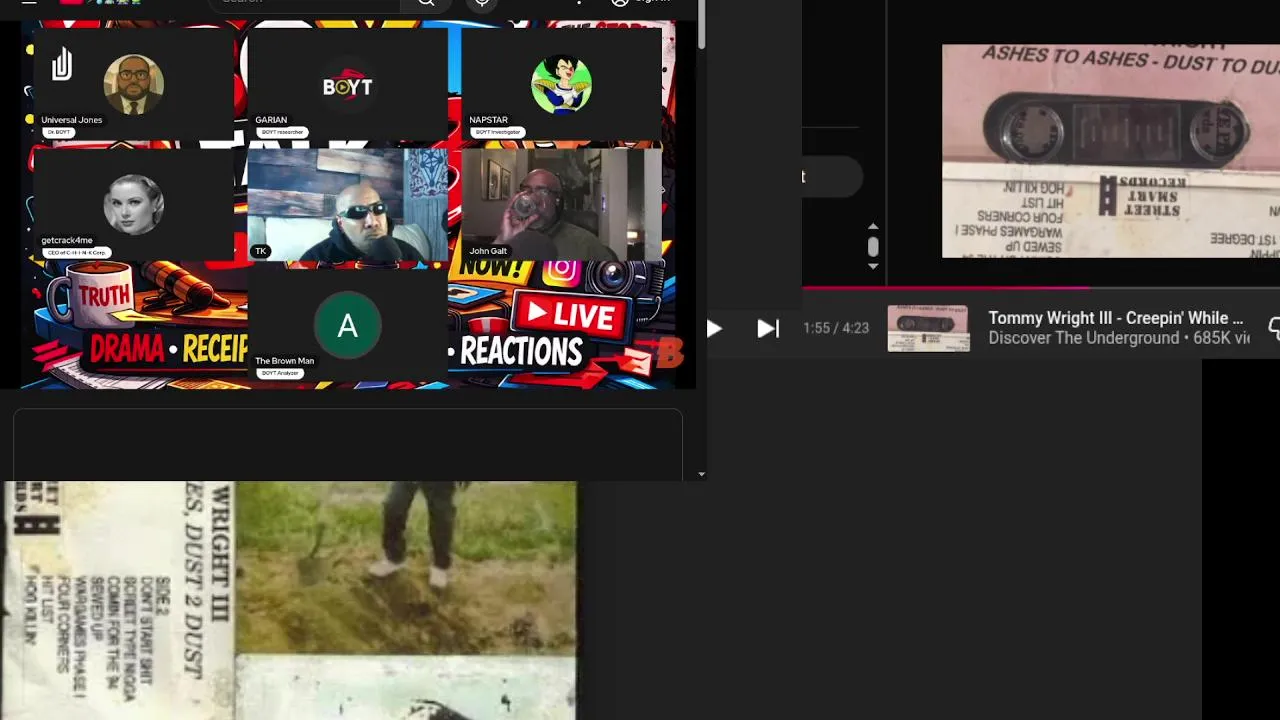This screenshot has width=1280, height=720.
Task: Click the empty text box below the stream
Action: (348, 445)
